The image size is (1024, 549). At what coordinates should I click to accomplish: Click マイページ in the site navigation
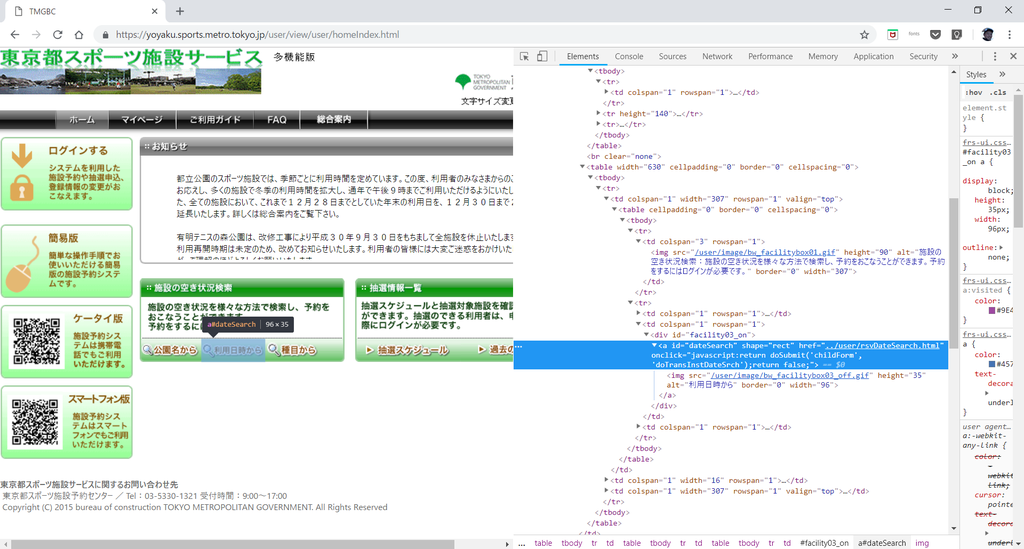[142, 119]
